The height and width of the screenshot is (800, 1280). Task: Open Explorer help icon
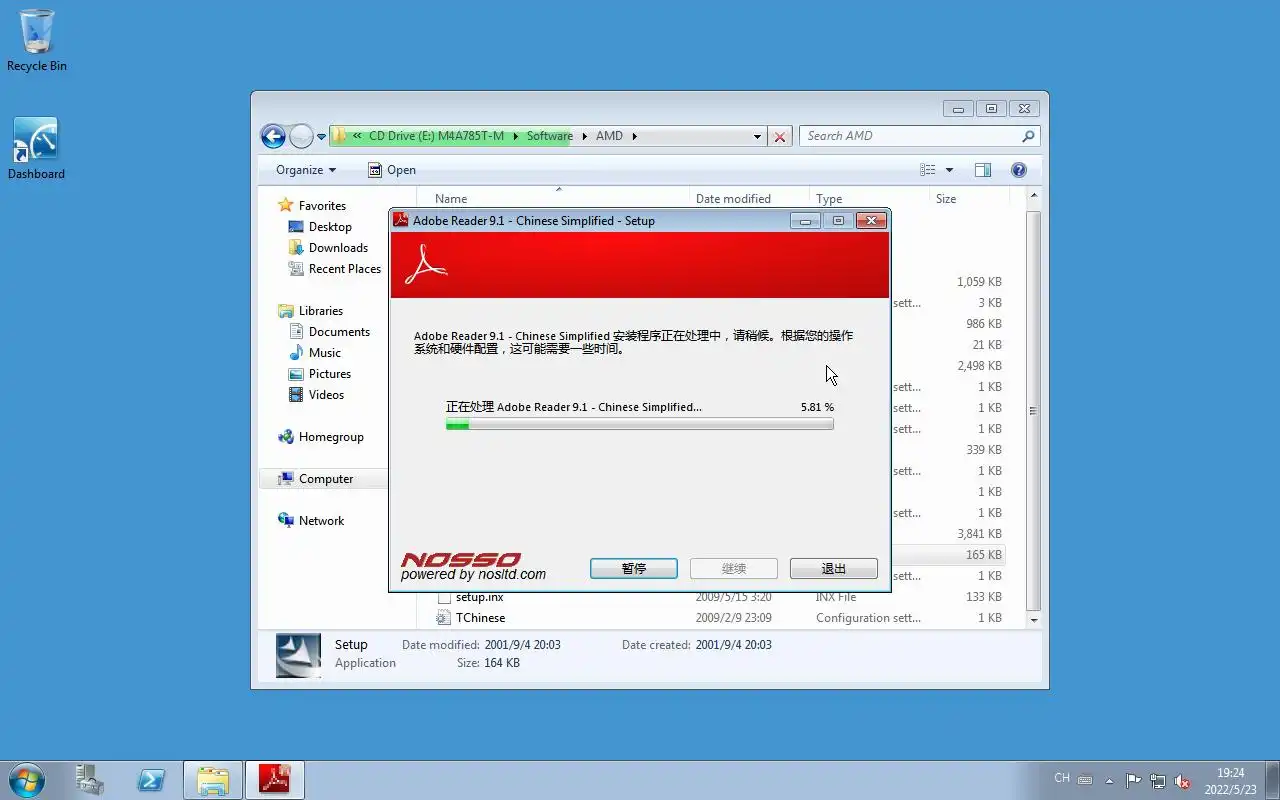tap(1019, 170)
